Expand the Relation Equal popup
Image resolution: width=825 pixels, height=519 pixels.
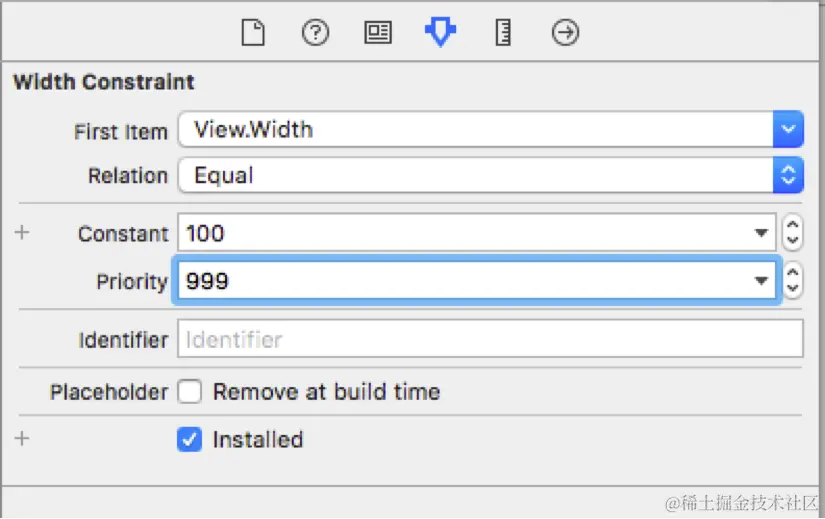789,176
